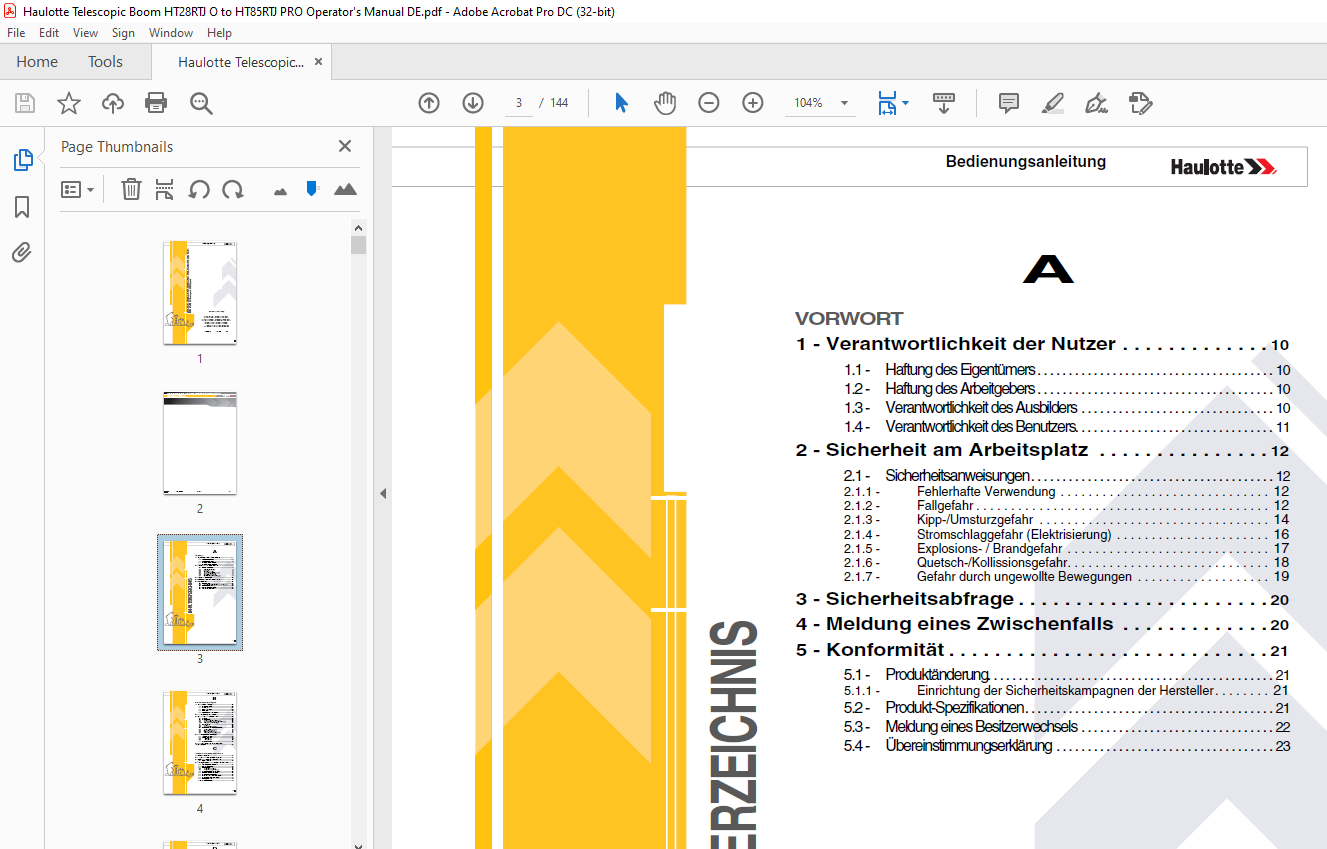This screenshot has width=1327, height=849.
Task: Open the find text magnifier
Action: coord(201,103)
